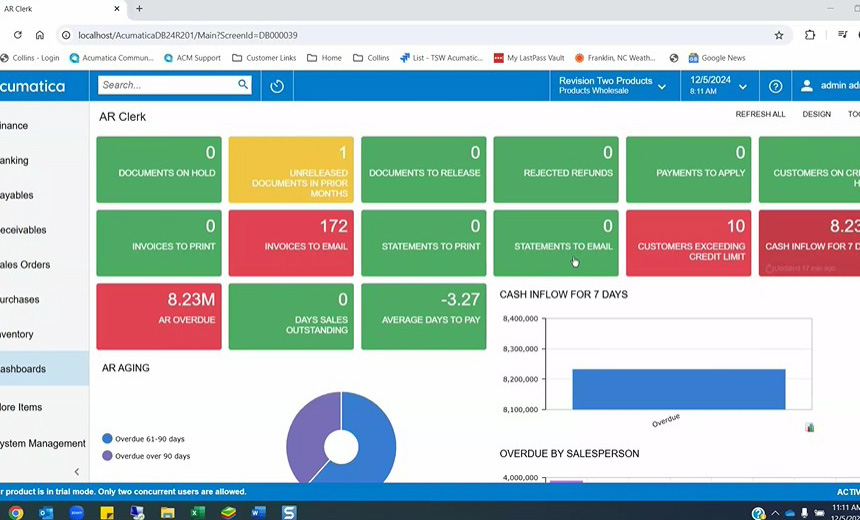Viewport: 860px width, 520px height.
Task: Open Chrome from the taskbar
Action: [16, 512]
